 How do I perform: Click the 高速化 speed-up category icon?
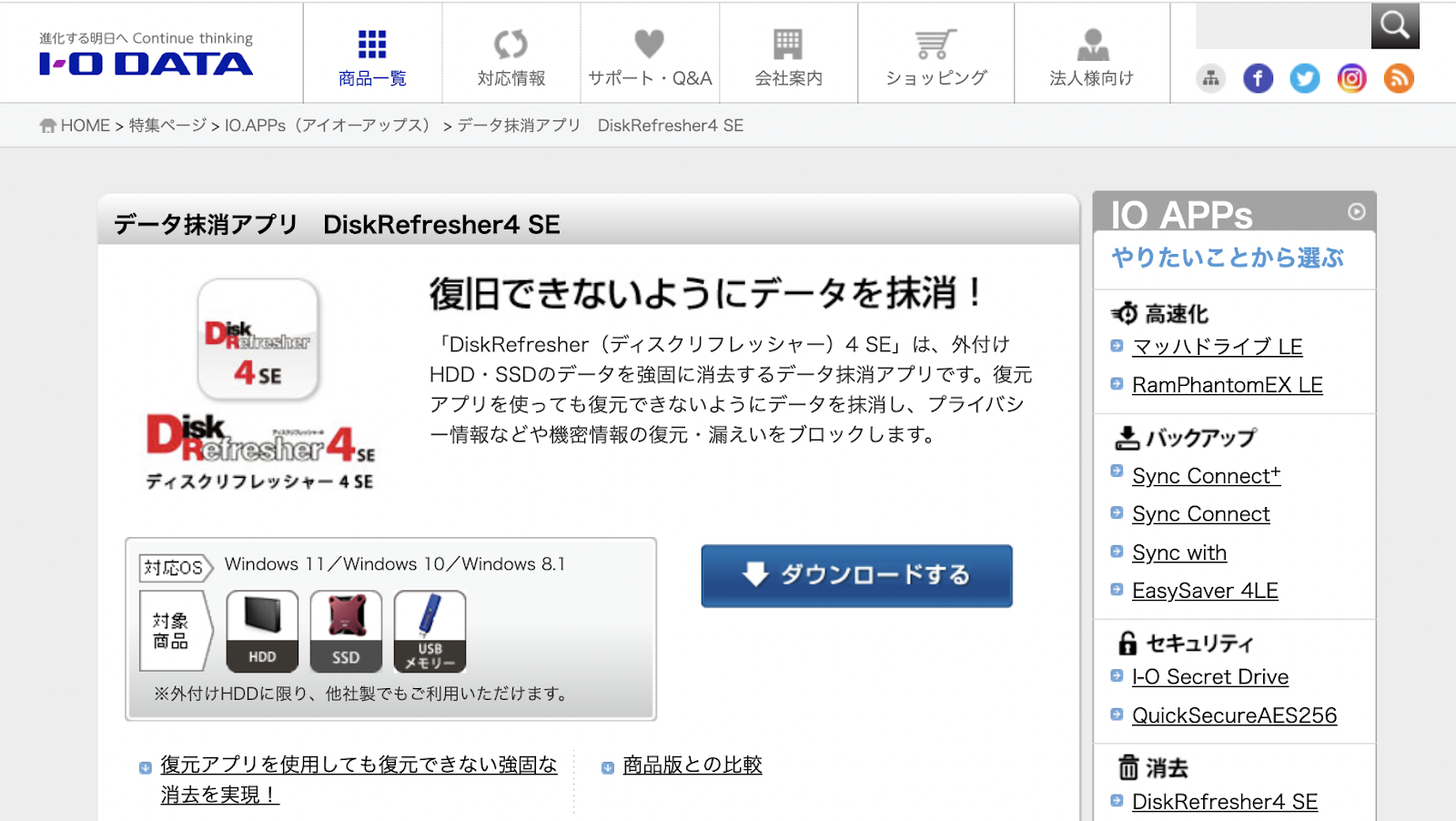1125,314
